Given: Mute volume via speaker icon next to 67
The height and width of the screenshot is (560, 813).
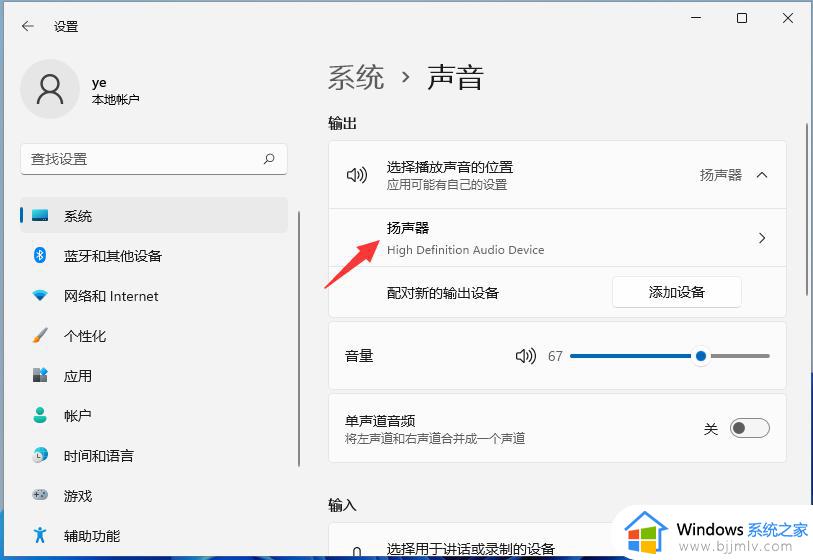Looking at the screenshot, I should [x=525, y=356].
